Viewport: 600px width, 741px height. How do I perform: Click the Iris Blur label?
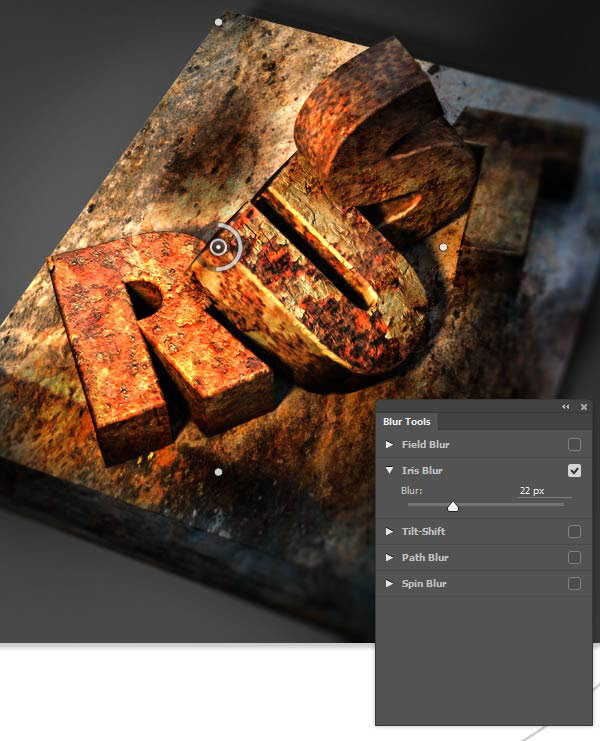click(x=422, y=470)
